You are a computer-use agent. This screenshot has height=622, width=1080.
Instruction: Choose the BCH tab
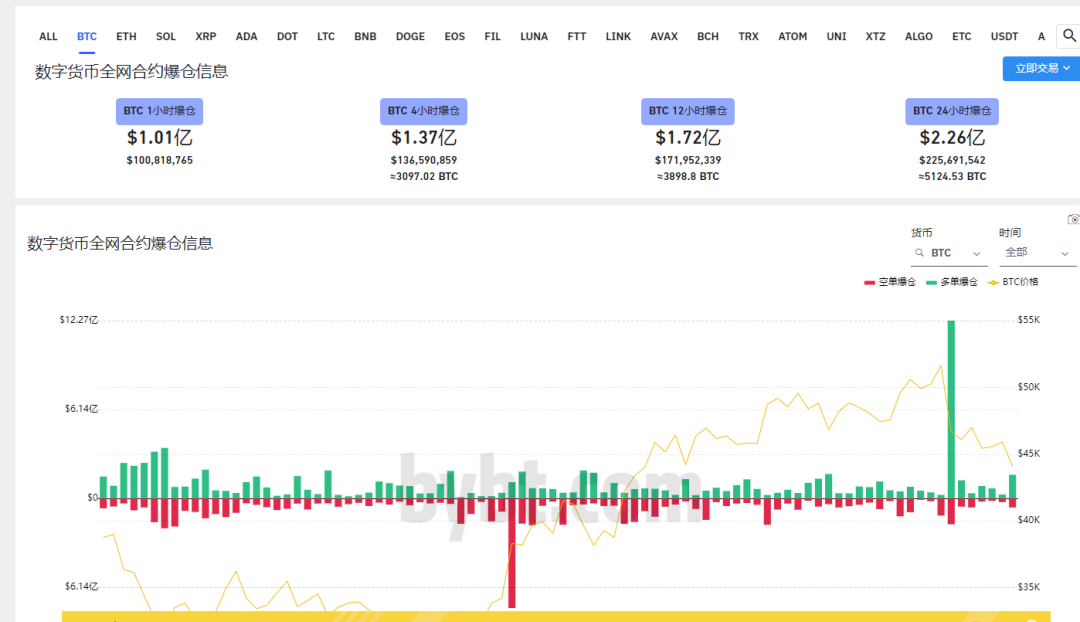tap(707, 37)
